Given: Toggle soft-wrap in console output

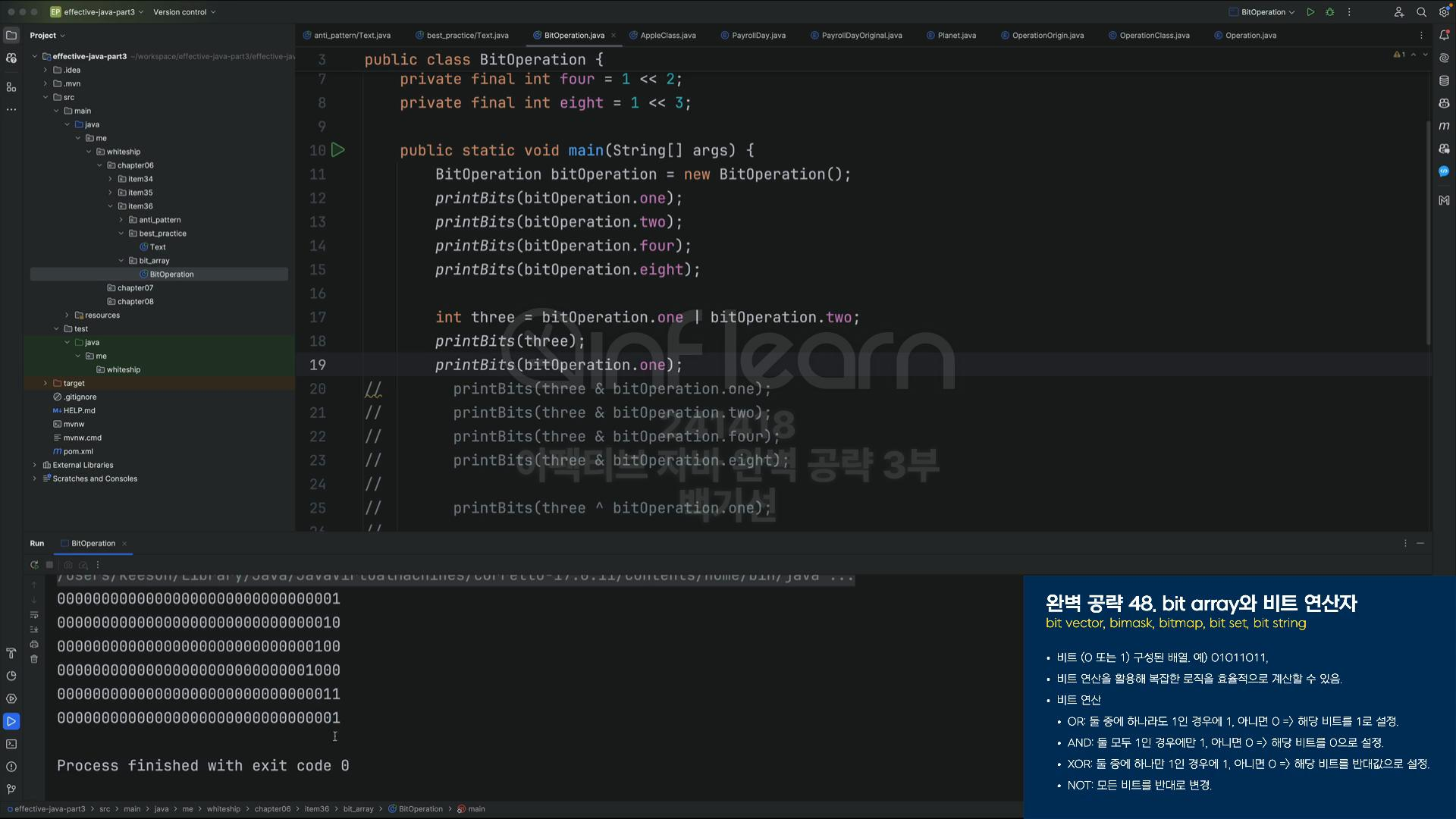Looking at the screenshot, I should coord(34,615).
